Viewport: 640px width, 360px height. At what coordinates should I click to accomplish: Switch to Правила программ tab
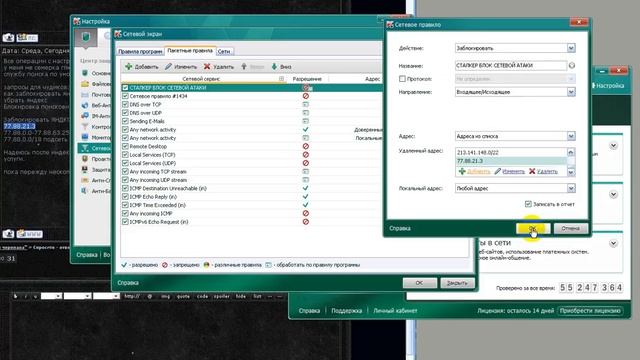click(140, 51)
